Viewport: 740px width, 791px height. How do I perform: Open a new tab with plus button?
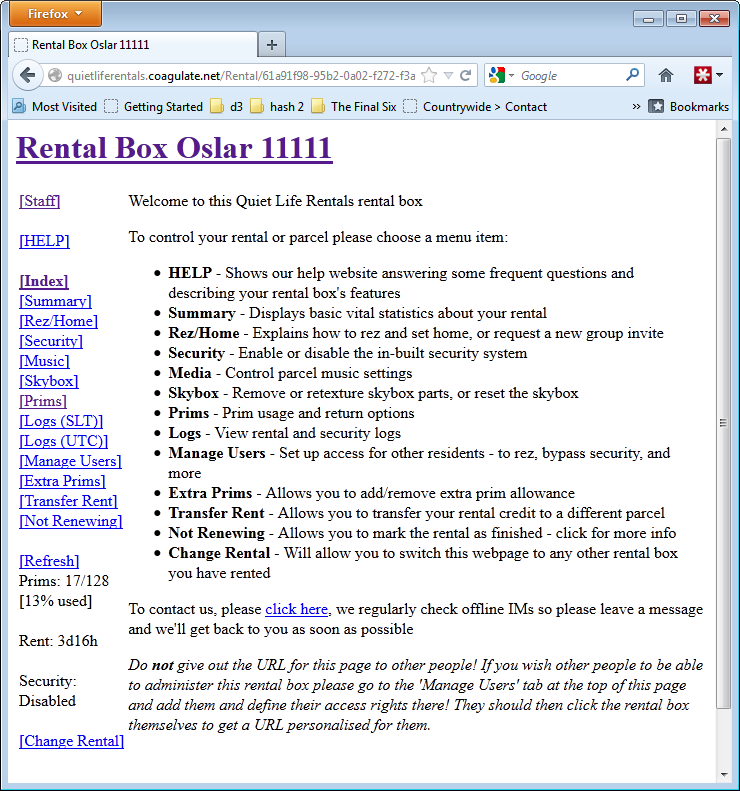coord(271,45)
